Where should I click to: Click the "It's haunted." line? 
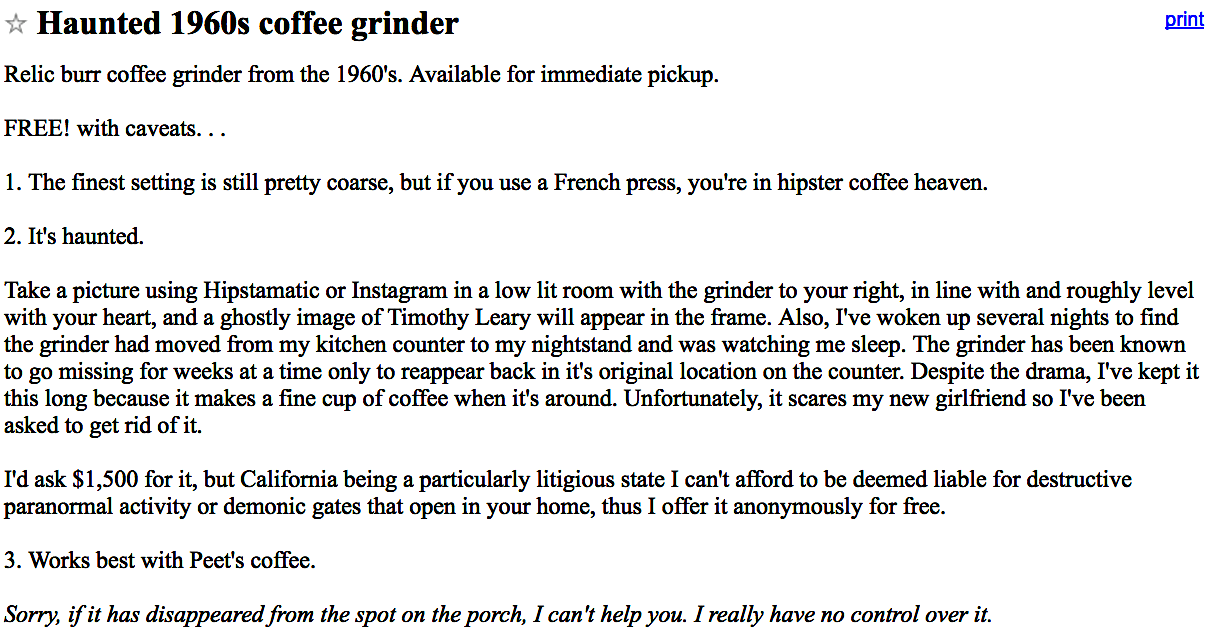pyautogui.click(x=74, y=237)
